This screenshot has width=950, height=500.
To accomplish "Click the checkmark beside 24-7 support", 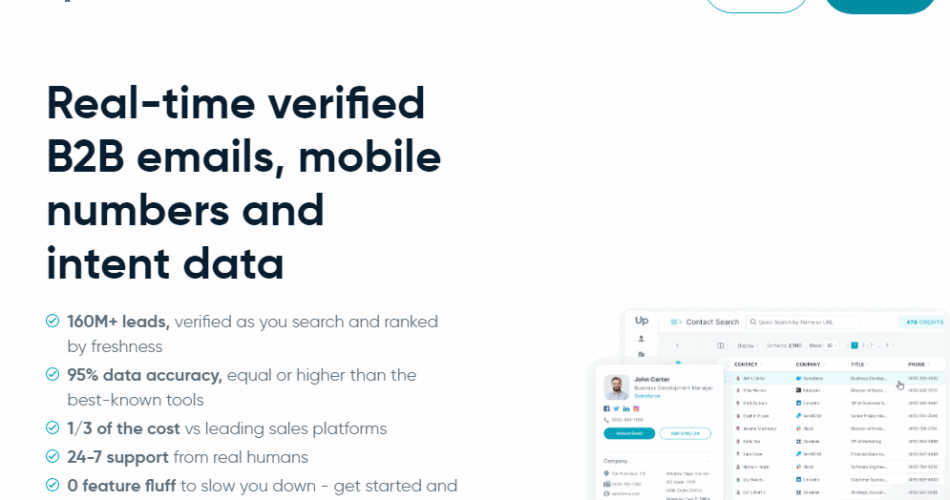I will pyautogui.click(x=53, y=456).
